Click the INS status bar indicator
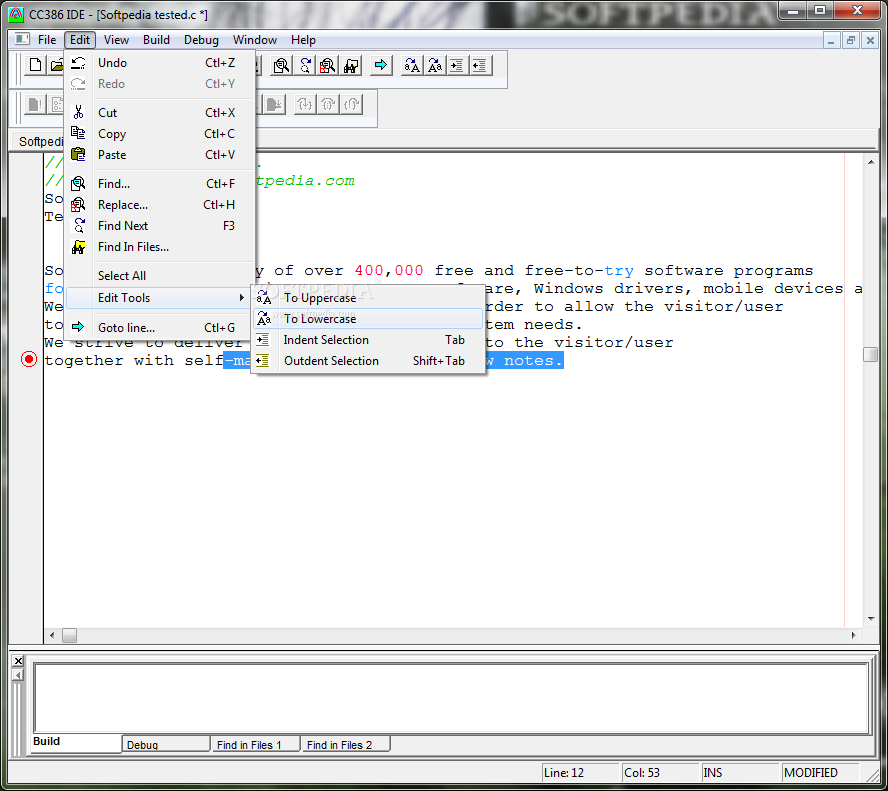The width and height of the screenshot is (888, 791). click(x=740, y=772)
